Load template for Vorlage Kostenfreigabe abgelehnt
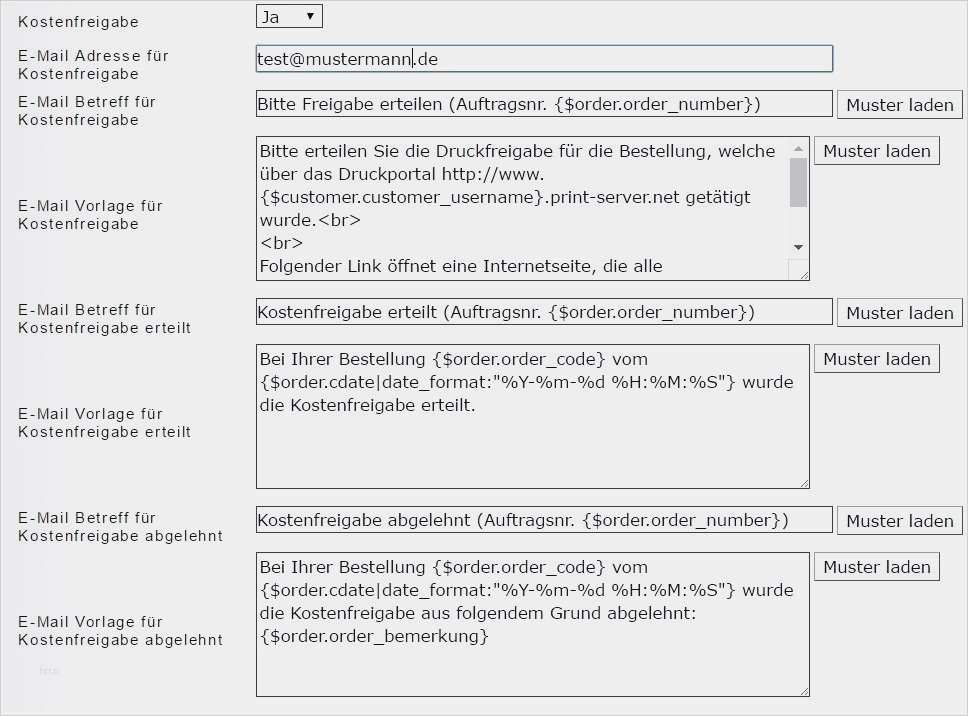The image size is (968, 716). point(876,566)
